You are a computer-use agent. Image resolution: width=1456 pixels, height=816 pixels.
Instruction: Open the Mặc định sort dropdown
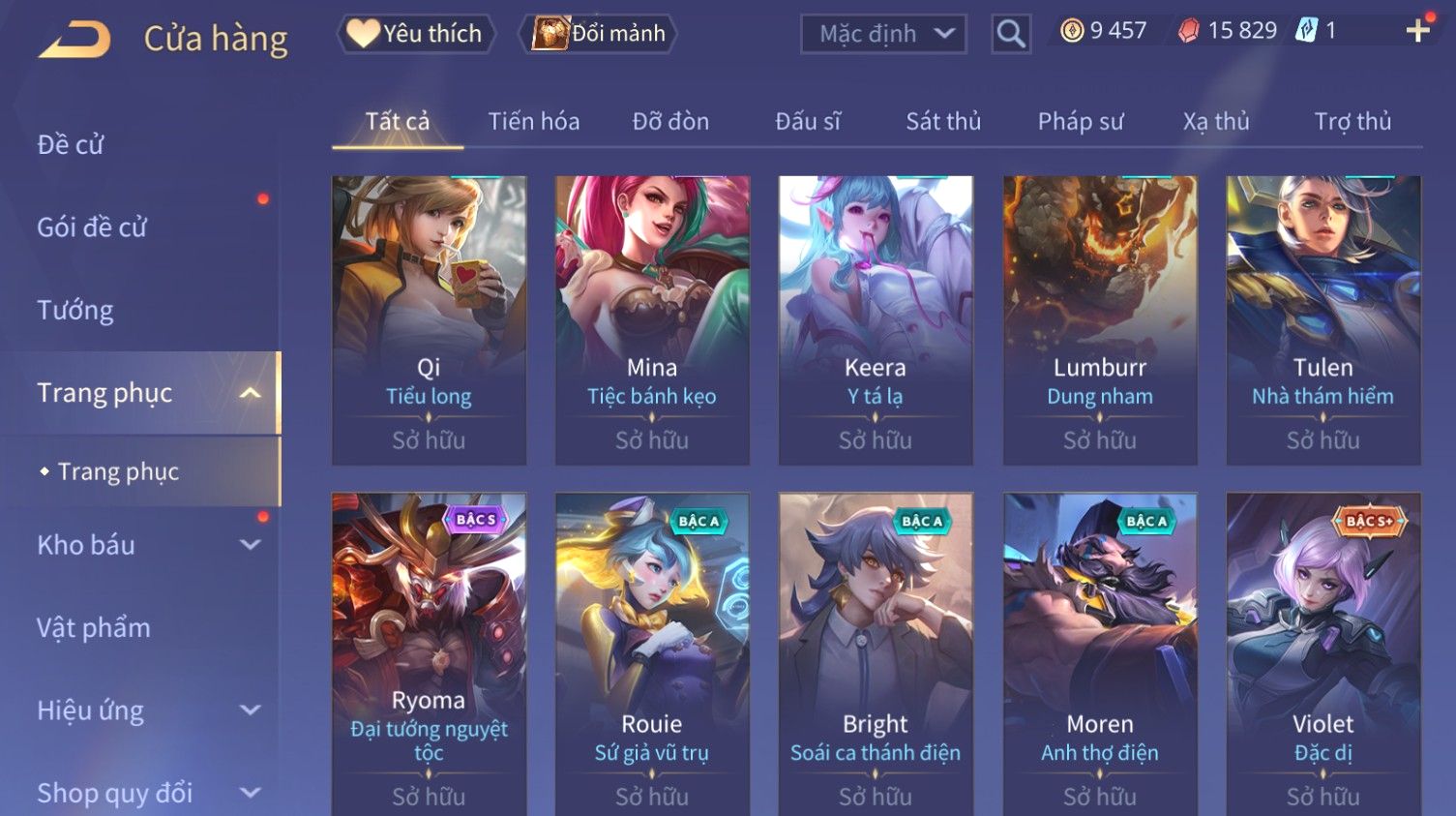click(883, 34)
